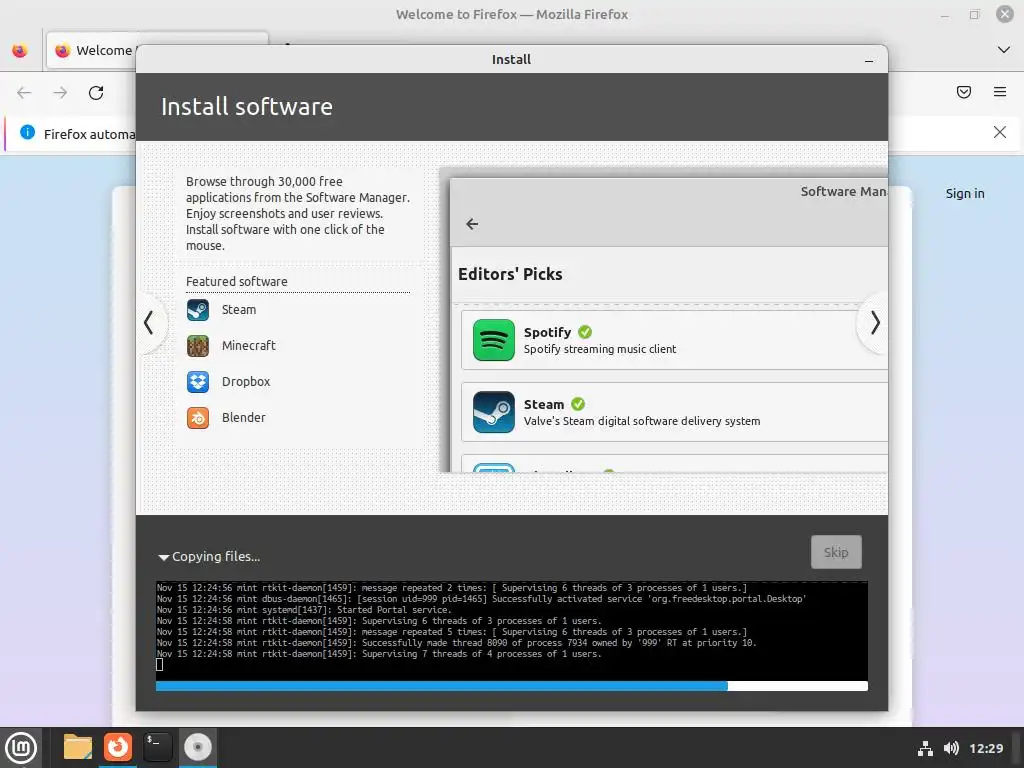Open the file manager from the panel
The image size is (1024, 768).
[78, 747]
